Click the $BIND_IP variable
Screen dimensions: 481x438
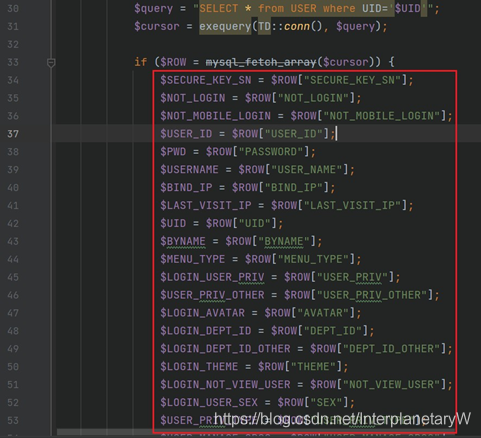pos(186,188)
